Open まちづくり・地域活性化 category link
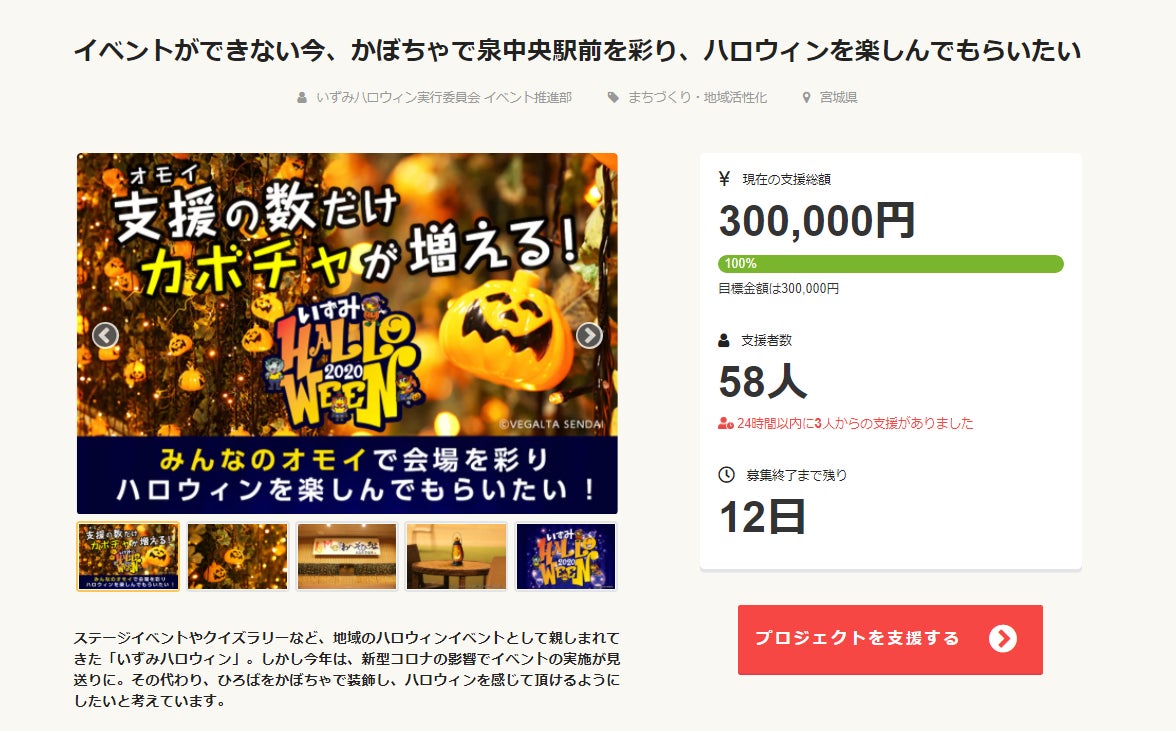 [698, 97]
